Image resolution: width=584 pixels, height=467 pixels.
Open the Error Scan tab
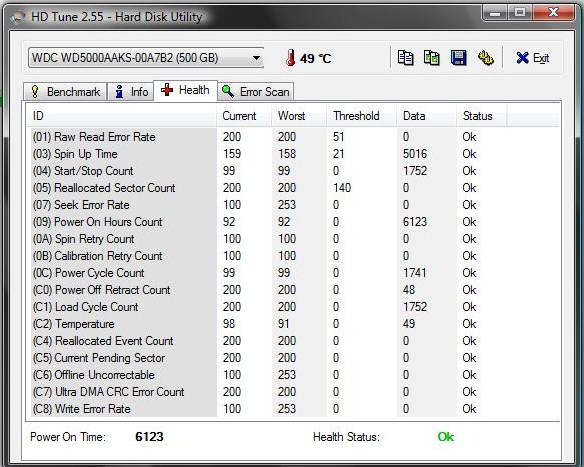(x=256, y=92)
